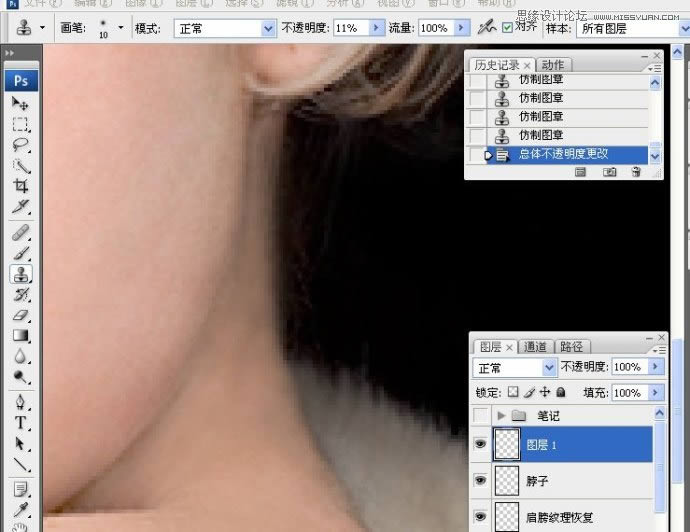Switch to the 通道 tab
Image resolution: width=690 pixels, height=532 pixels.
(535, 347)
